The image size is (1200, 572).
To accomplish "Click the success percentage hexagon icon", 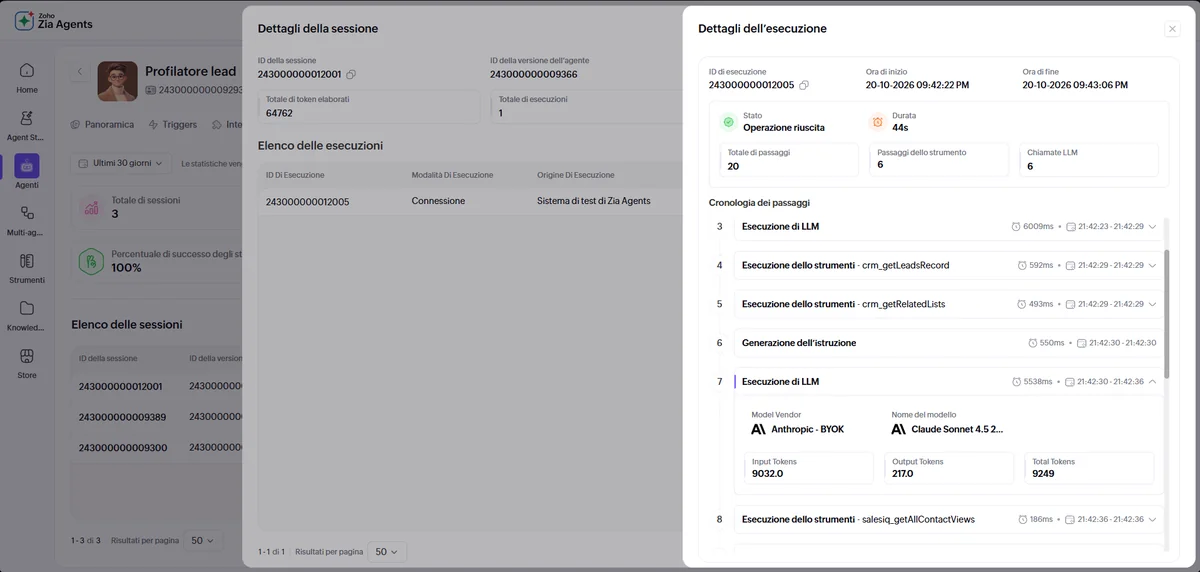I will [x=92, y=262].
